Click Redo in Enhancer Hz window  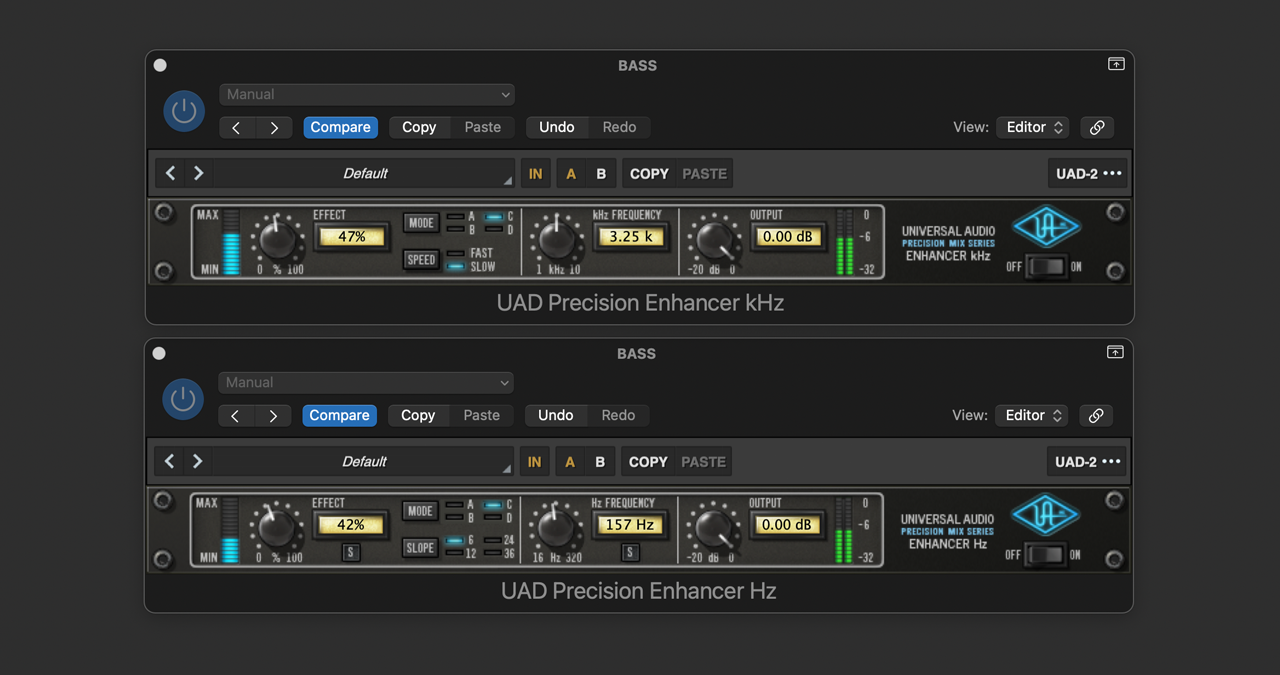618,415
